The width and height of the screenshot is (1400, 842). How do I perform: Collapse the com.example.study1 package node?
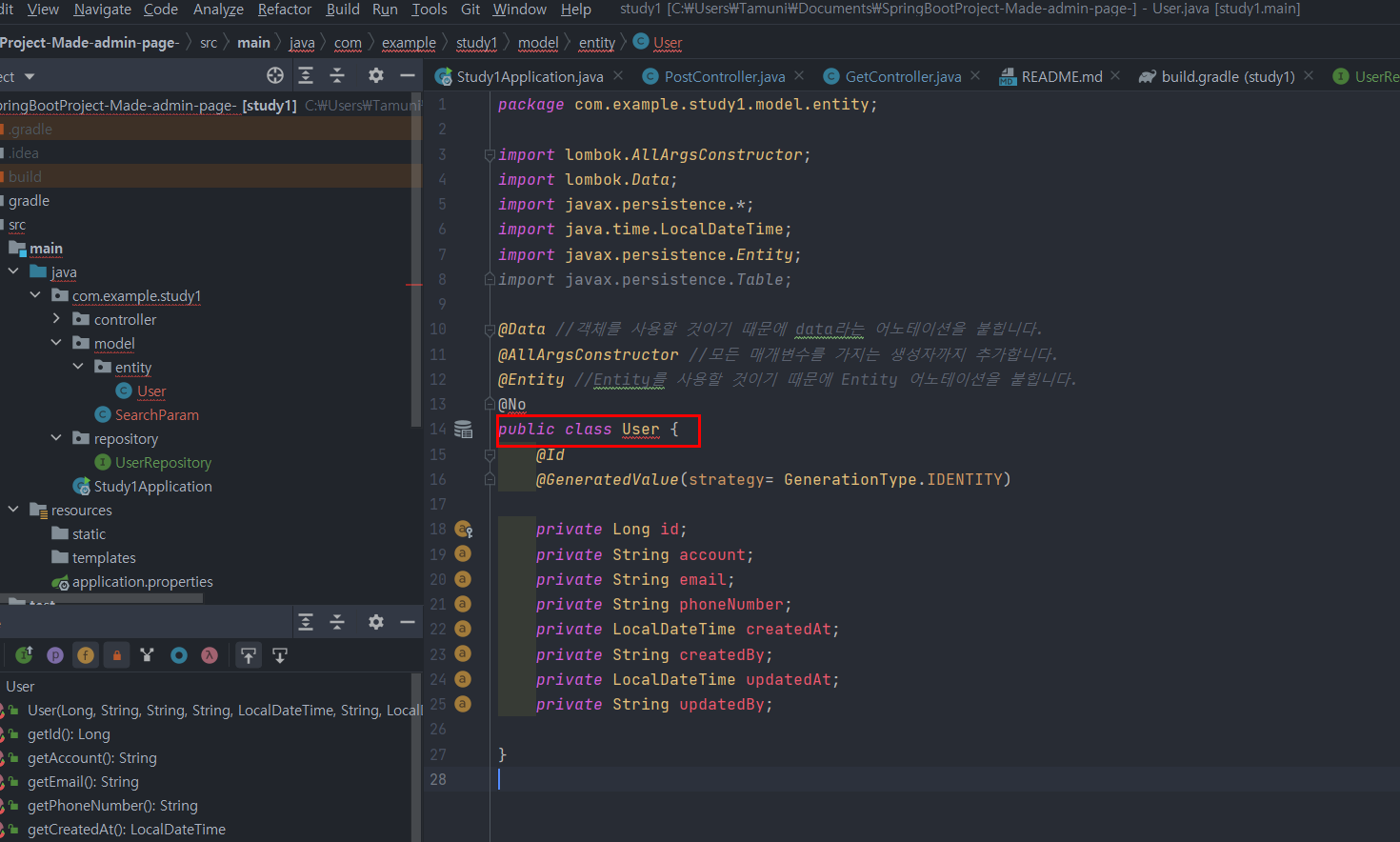pyautogui.click(x=35, y=295)
